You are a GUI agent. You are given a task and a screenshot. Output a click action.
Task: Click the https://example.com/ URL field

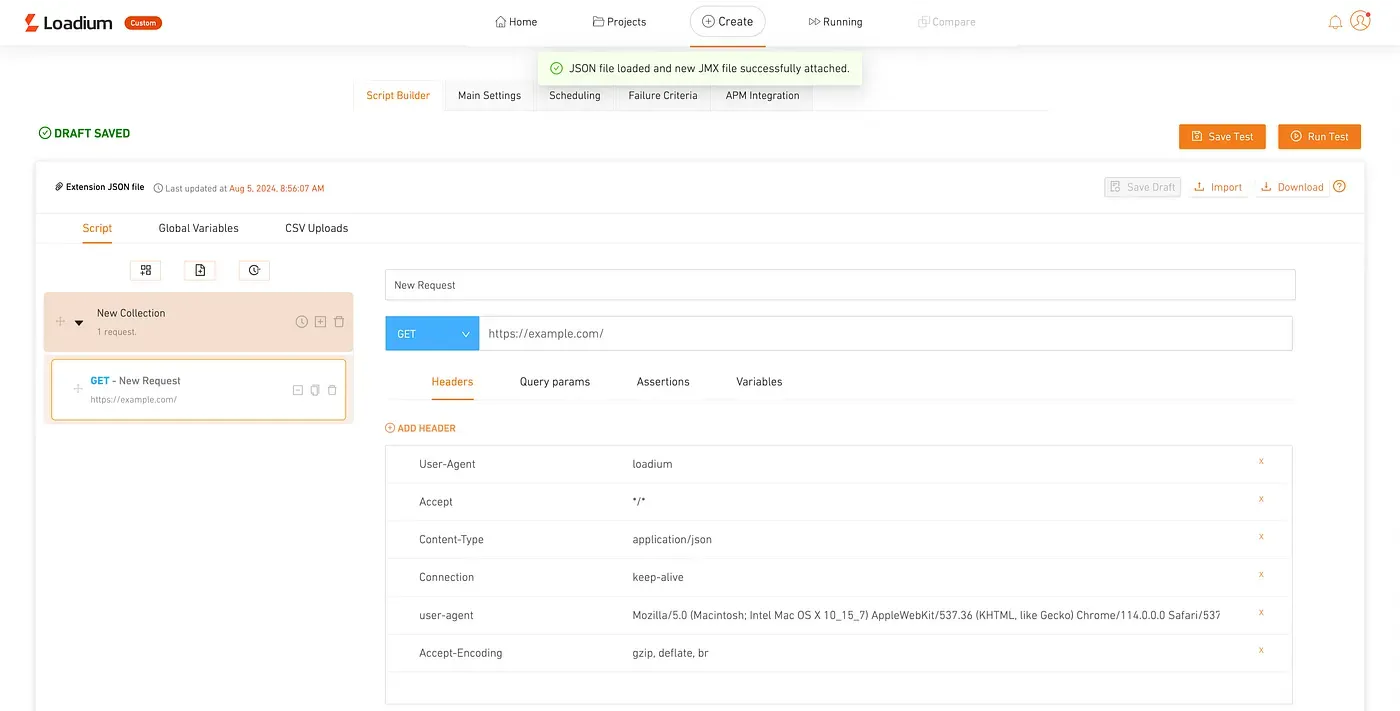886,334
